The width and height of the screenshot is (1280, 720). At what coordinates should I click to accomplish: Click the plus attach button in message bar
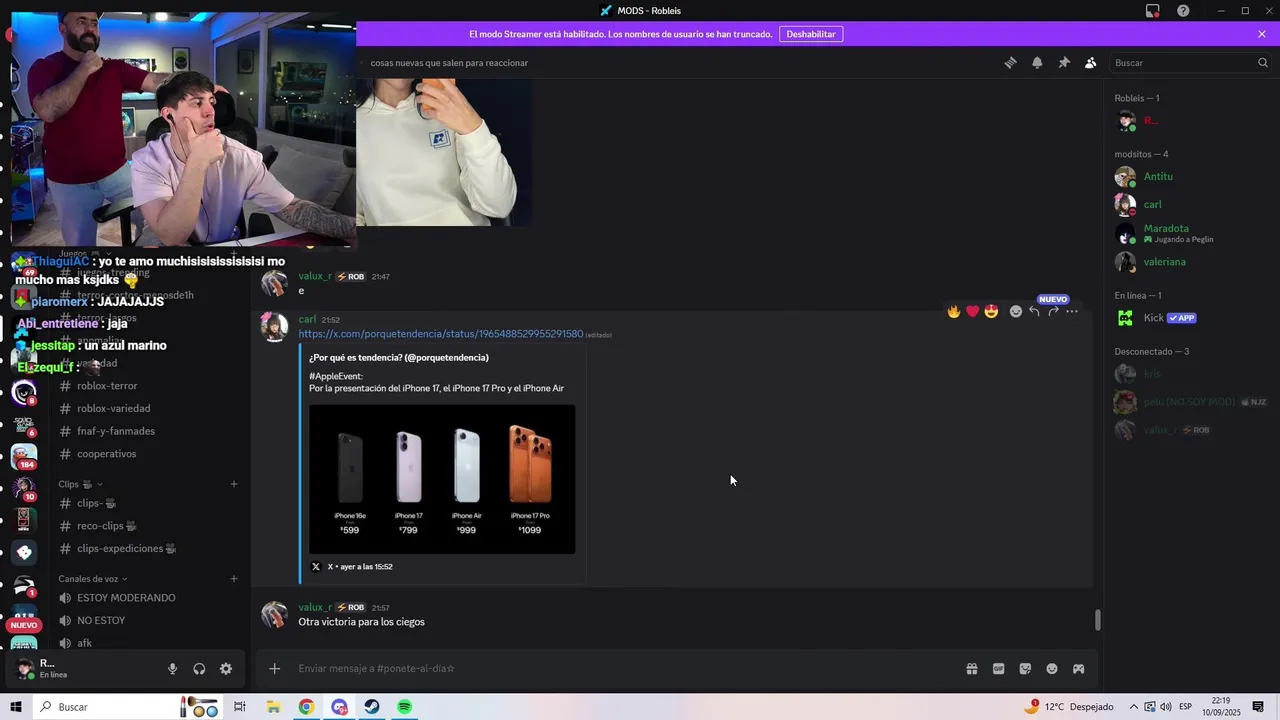[275, 669]
